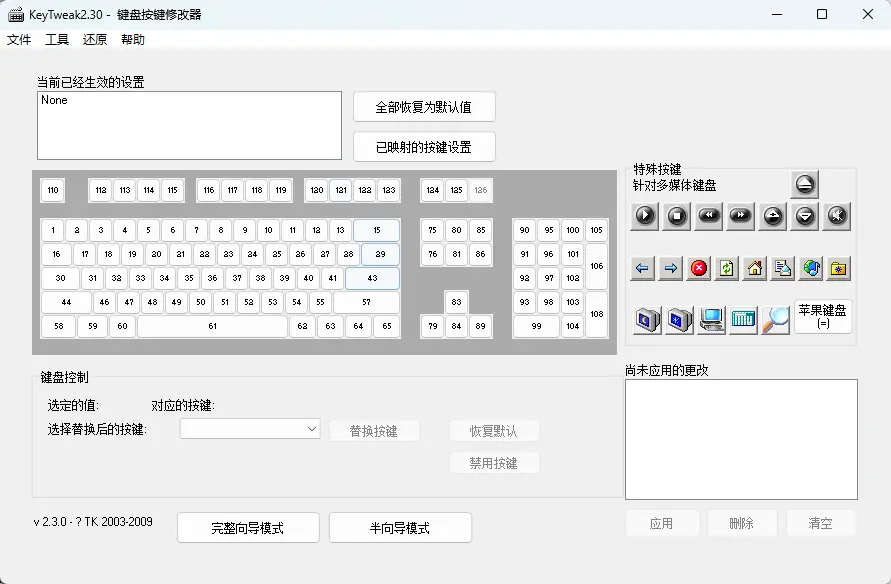The image size is (891, 584).
Task: Start 半向导模式 half wizard mode
Action: tap(400, 528)
